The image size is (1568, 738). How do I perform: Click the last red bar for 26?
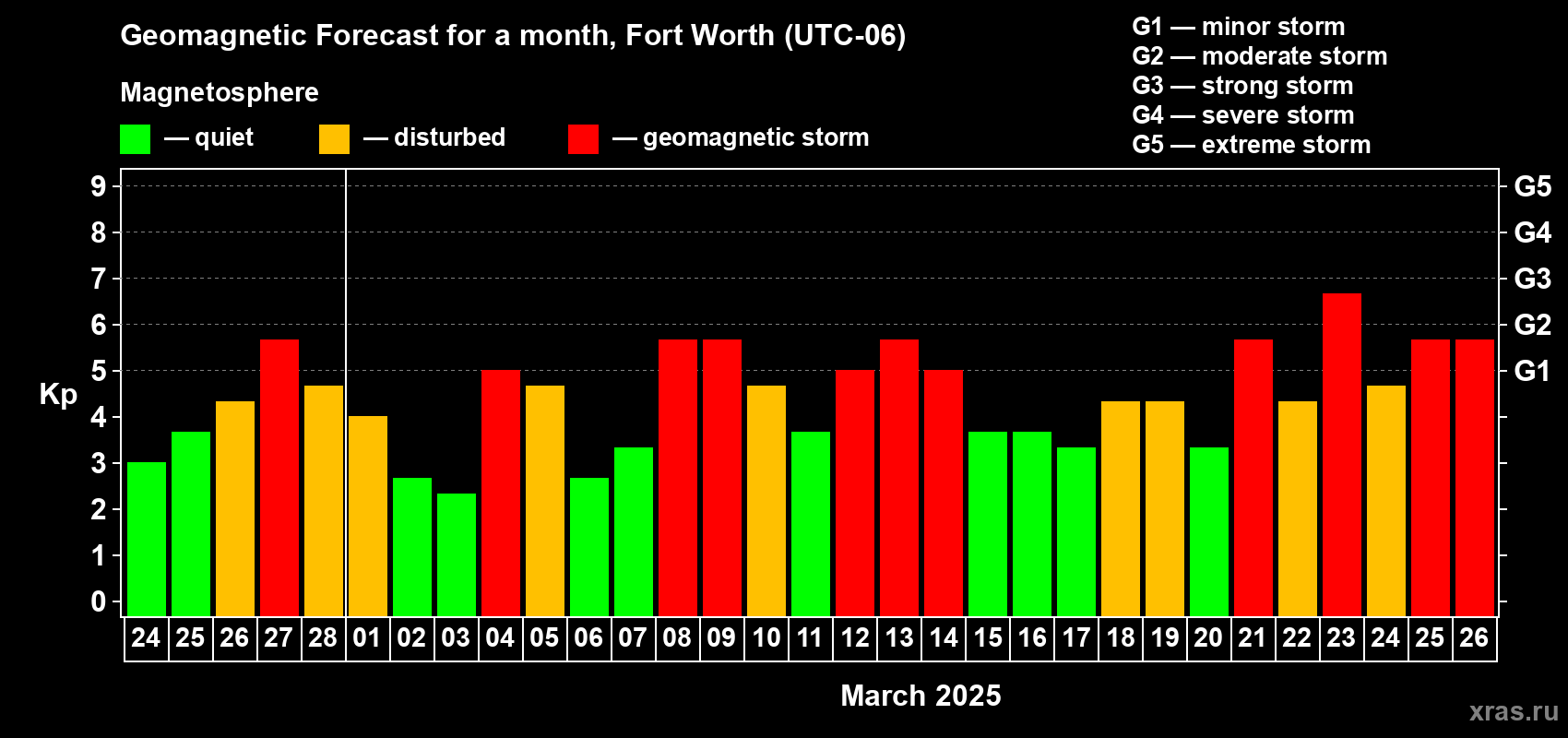point(1474,478)
